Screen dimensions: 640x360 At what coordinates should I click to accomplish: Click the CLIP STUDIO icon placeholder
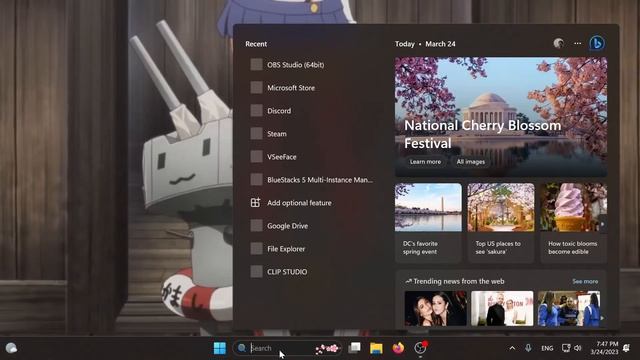coord(256,271)
